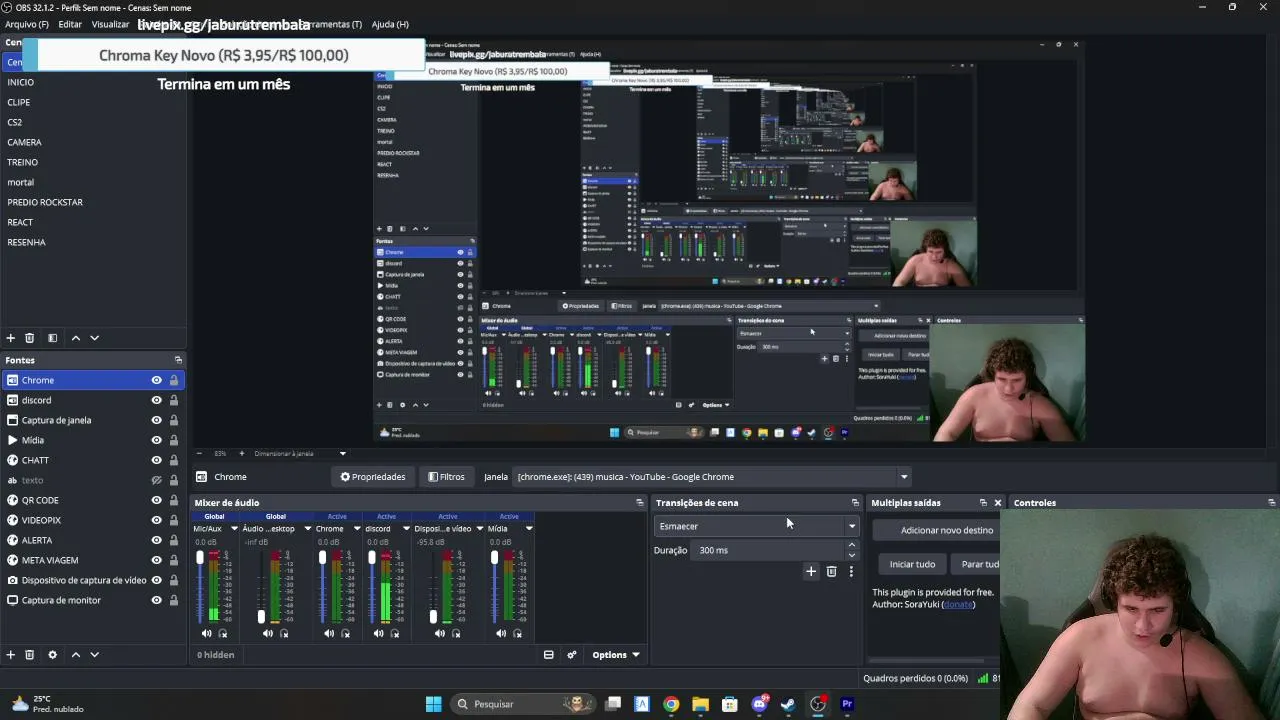This screenshot has width=1280, height=720.
Task: Undock the Mixer de áudio panel
Action: 640,503
